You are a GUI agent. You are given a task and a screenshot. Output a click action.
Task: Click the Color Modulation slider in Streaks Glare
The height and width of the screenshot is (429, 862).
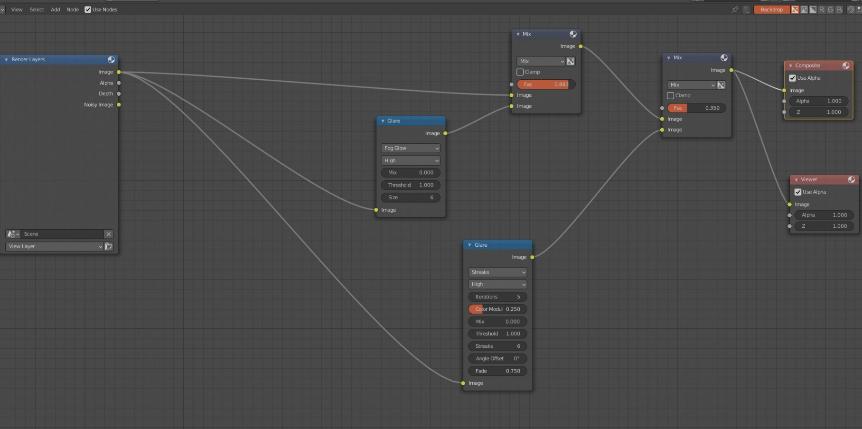497,309
